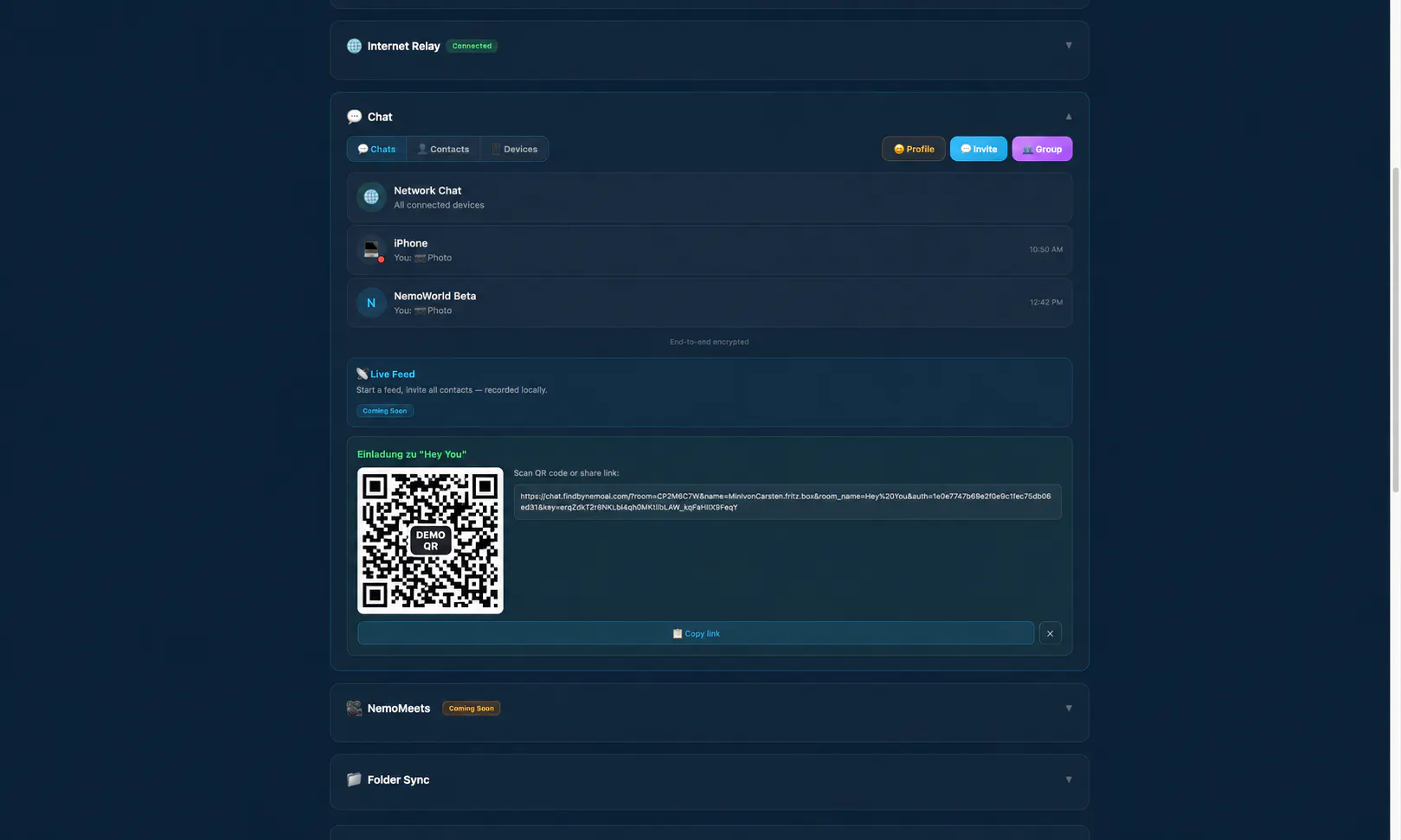The image size is (1401, 840).
Task: Click the Chat speech bubble icon
Action: click(x=354, y=117)
